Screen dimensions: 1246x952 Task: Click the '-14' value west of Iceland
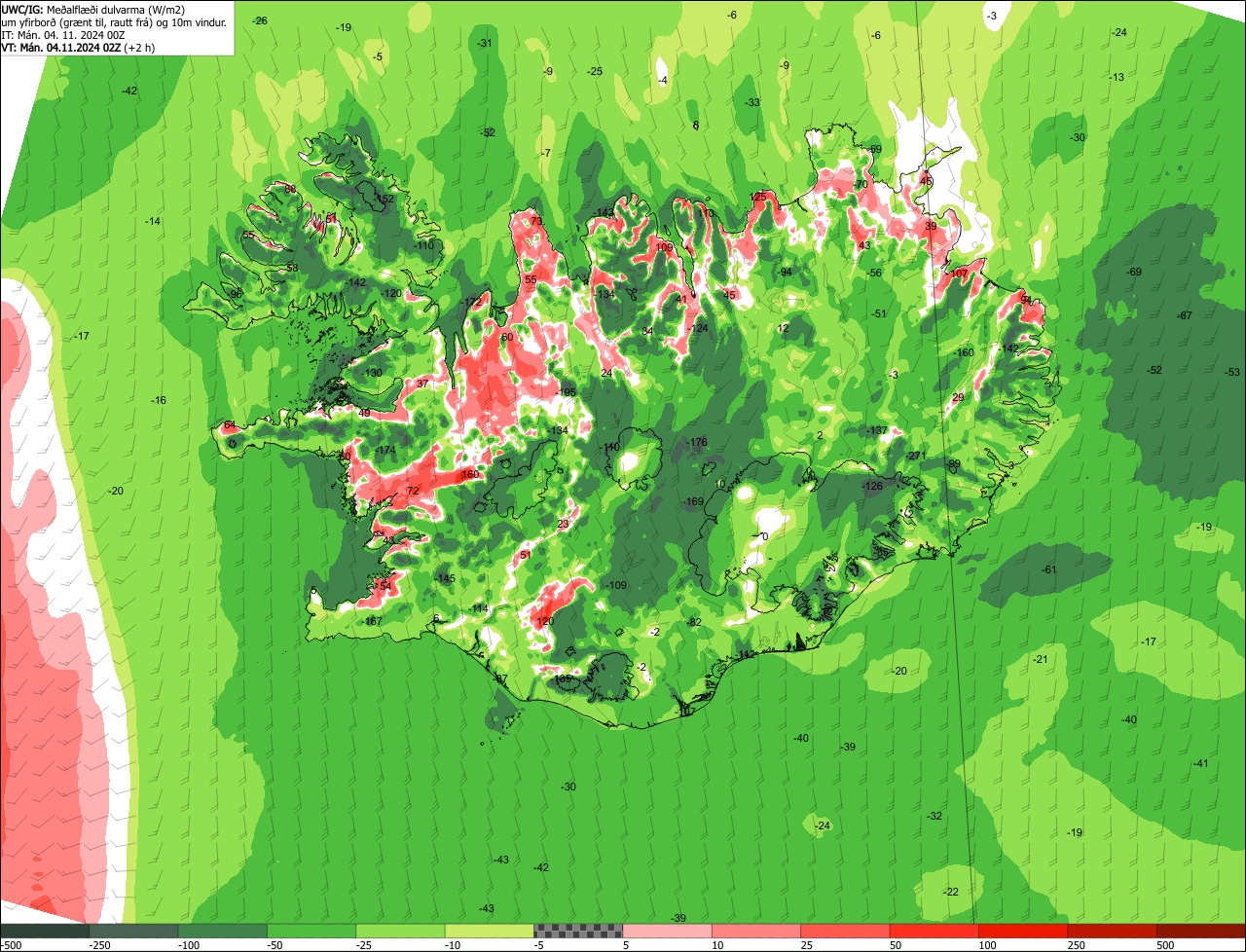coord(153,222)
